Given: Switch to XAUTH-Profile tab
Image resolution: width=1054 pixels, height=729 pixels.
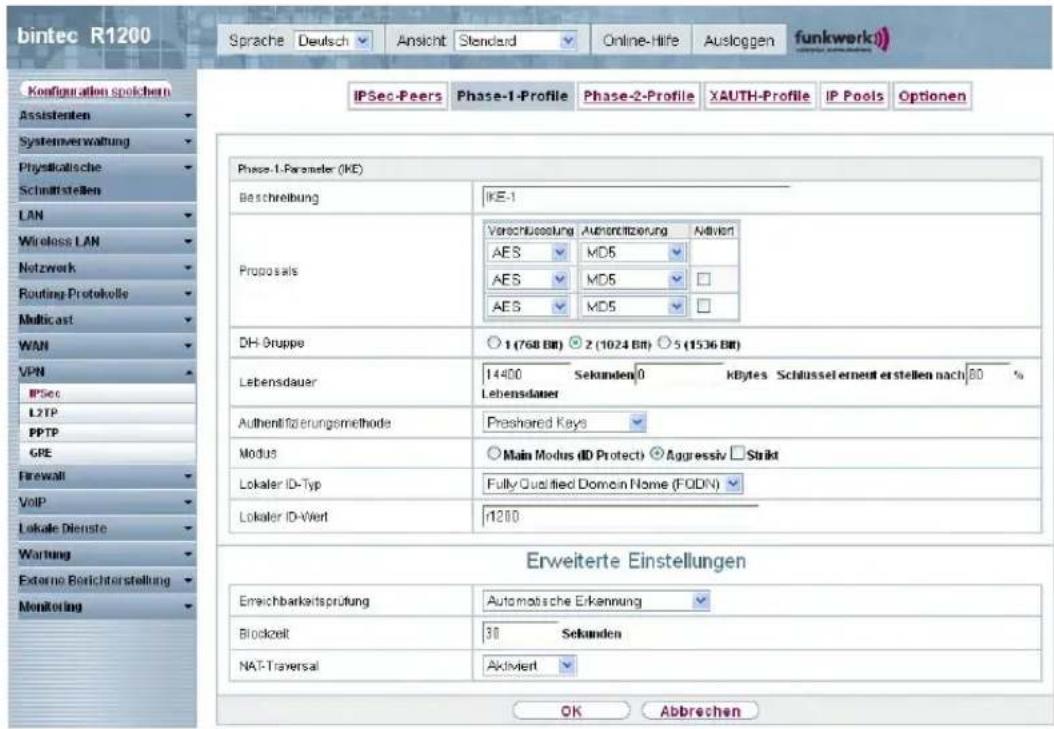Looking at the screenshot, I should point(760,96).
